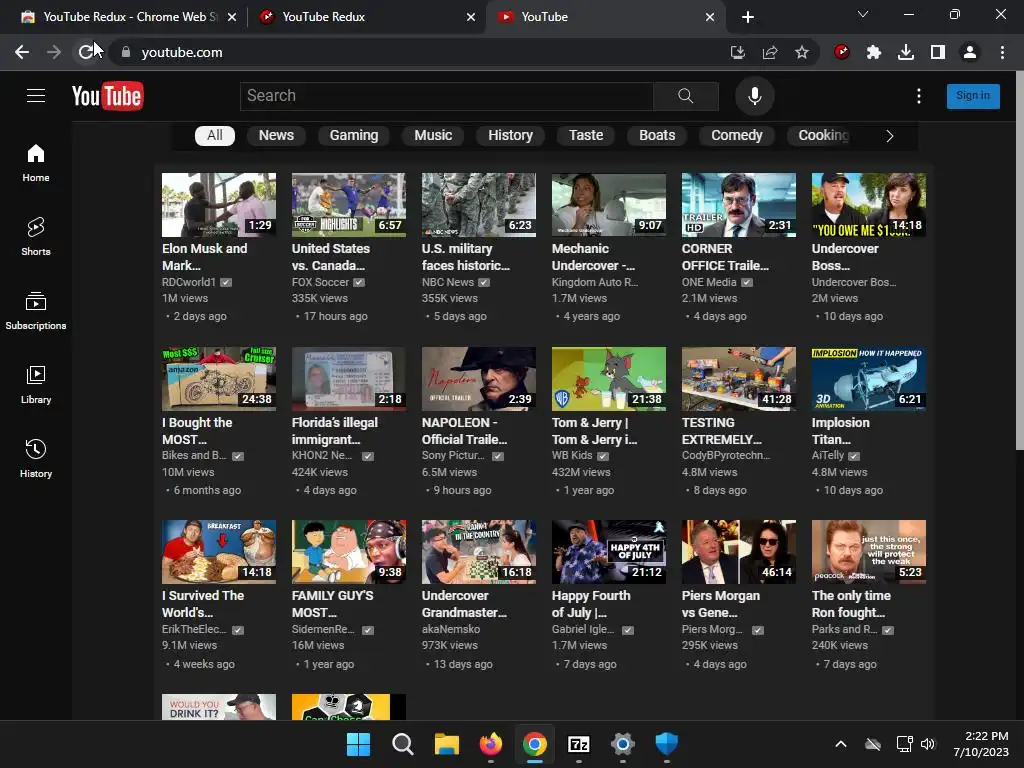1024x768 pixels.
Task: Click the Sign in button
Action: click(x=973, y=96)
